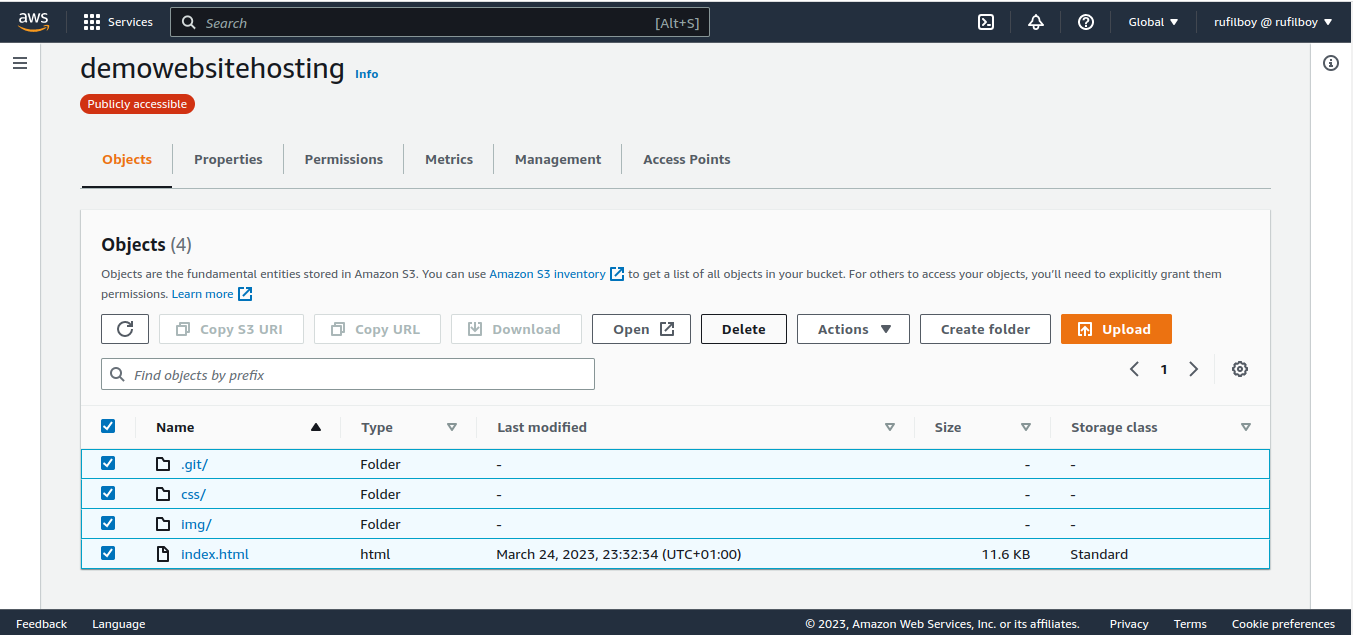Uncheck the img/ row checkbox
The image size is (1353, 635).
[108, 523]
